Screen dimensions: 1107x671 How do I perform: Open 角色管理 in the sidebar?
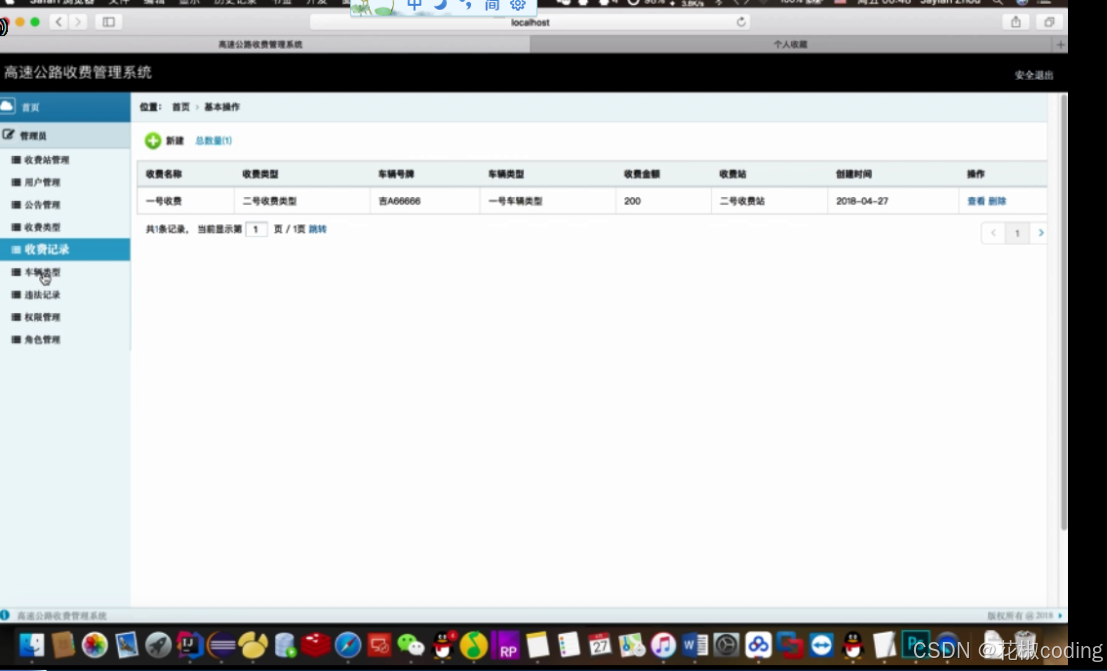42,340
